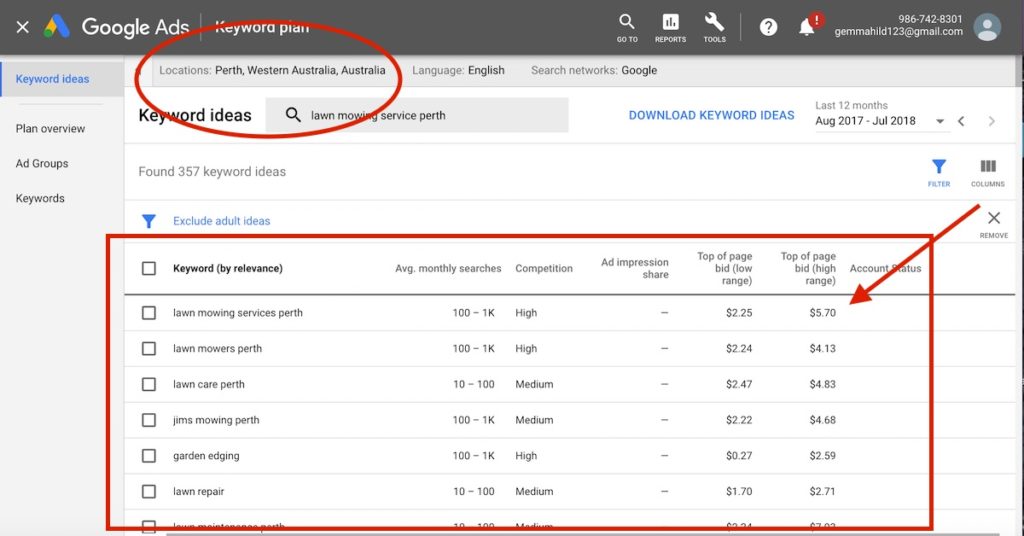The height and width of the screenshot is (536, 1024).
Task: Toggle the select-all keywords checkbox
Action: (x=149, y=268)
